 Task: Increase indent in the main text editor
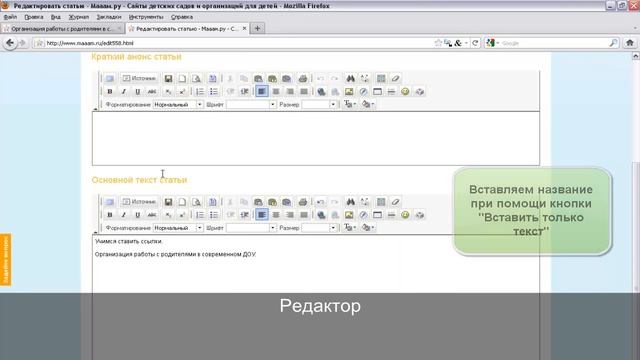(244, 215)
